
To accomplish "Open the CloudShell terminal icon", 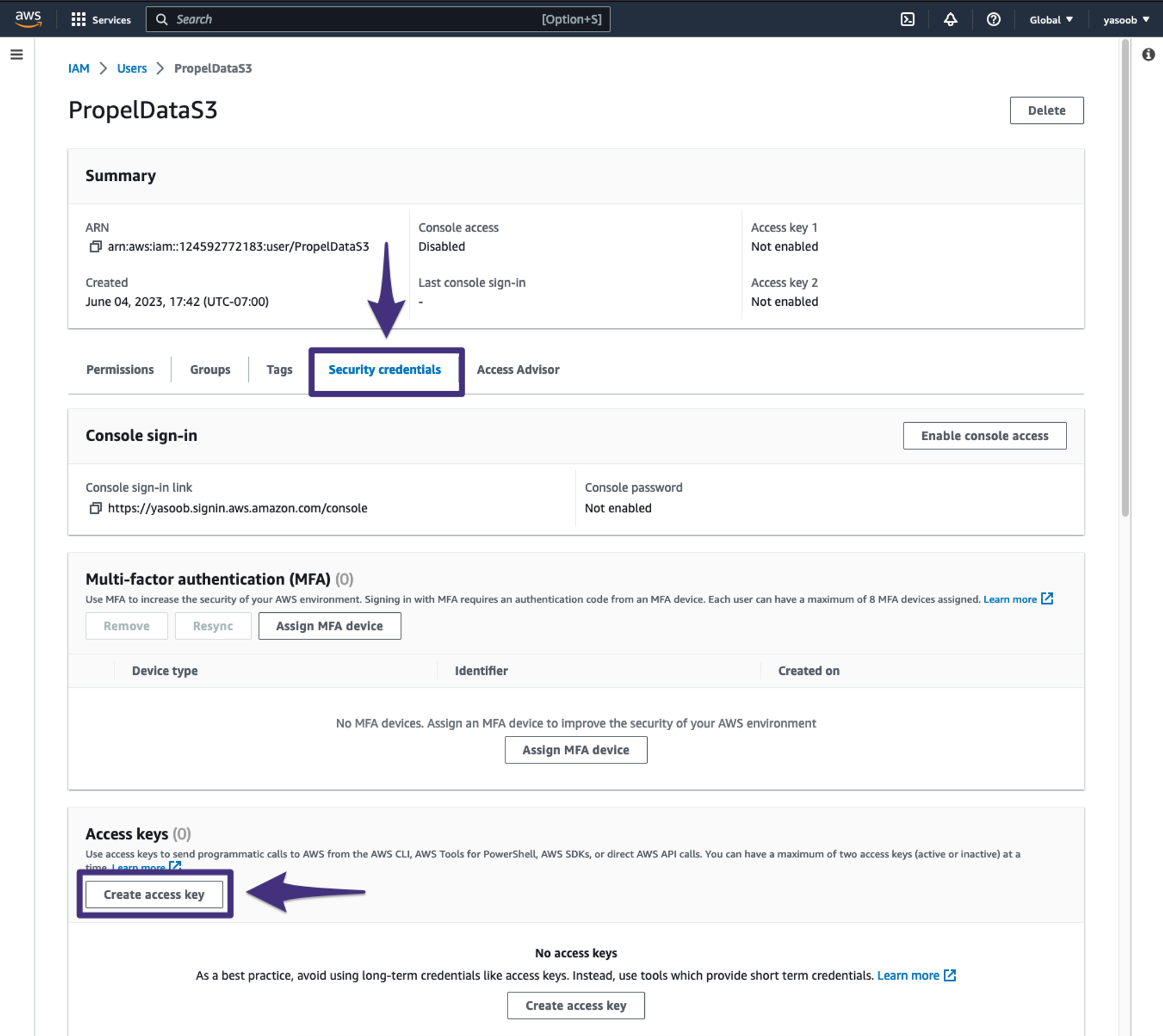I will pos(907,20).
